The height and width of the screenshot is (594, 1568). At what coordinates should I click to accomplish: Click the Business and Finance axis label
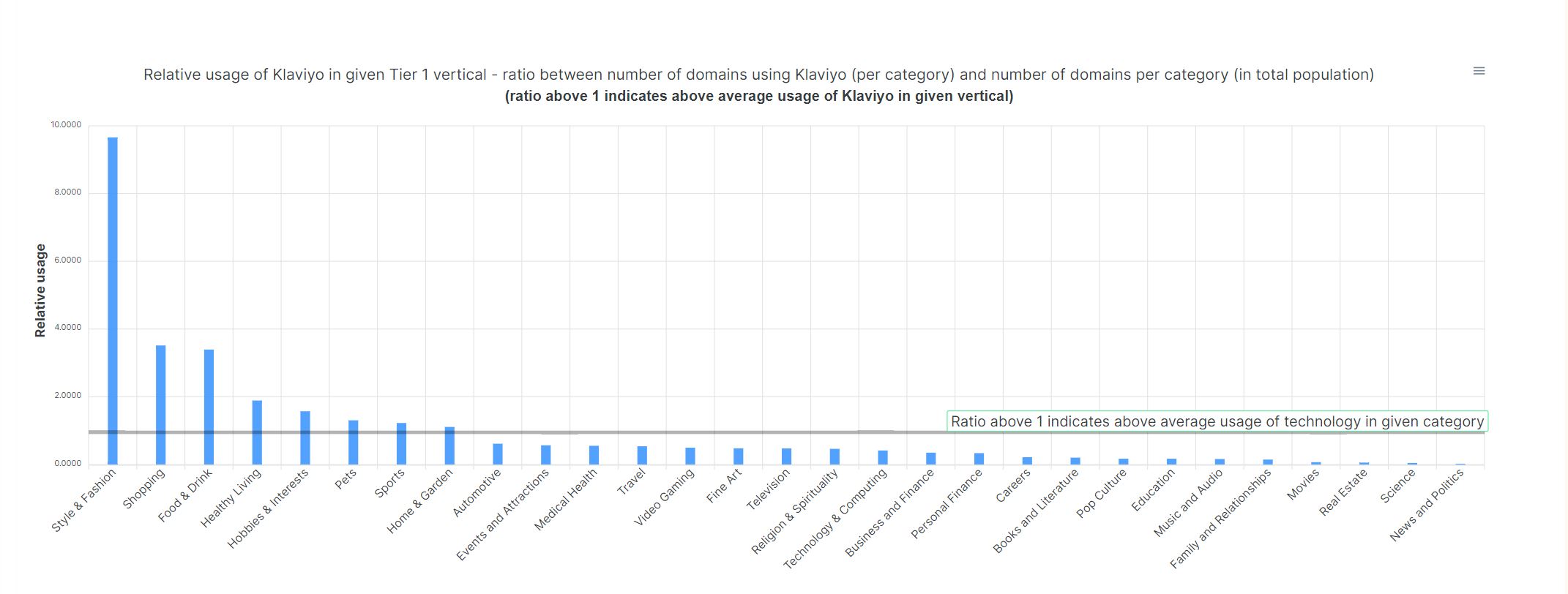click(889, 513)
